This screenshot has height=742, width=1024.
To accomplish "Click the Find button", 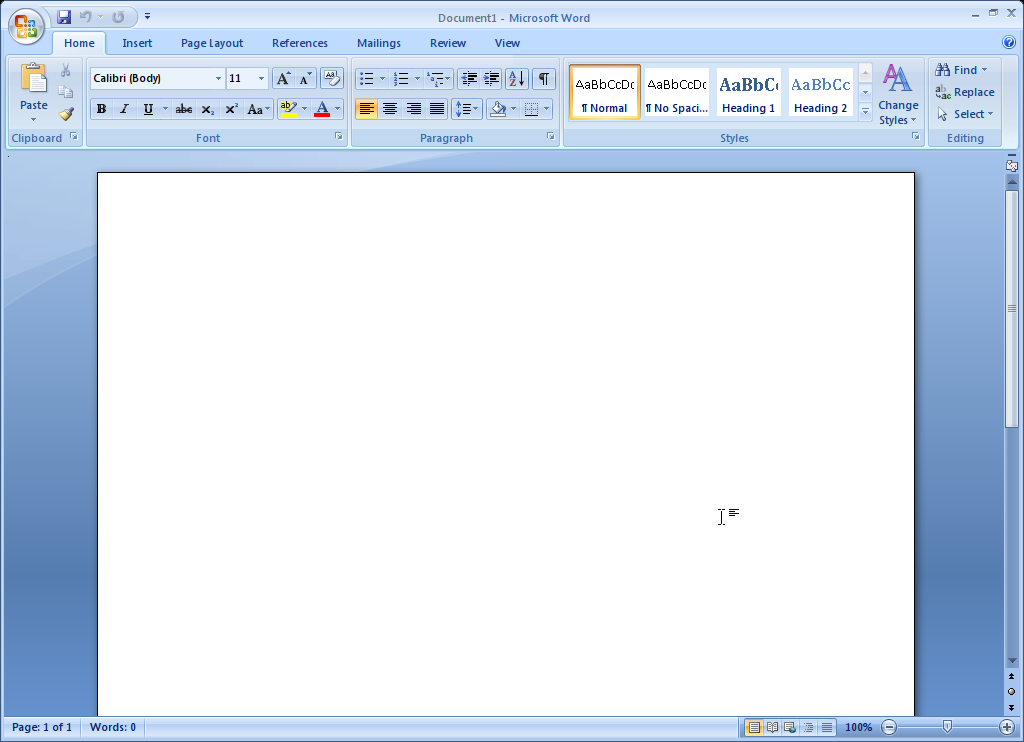I will 961,70.
